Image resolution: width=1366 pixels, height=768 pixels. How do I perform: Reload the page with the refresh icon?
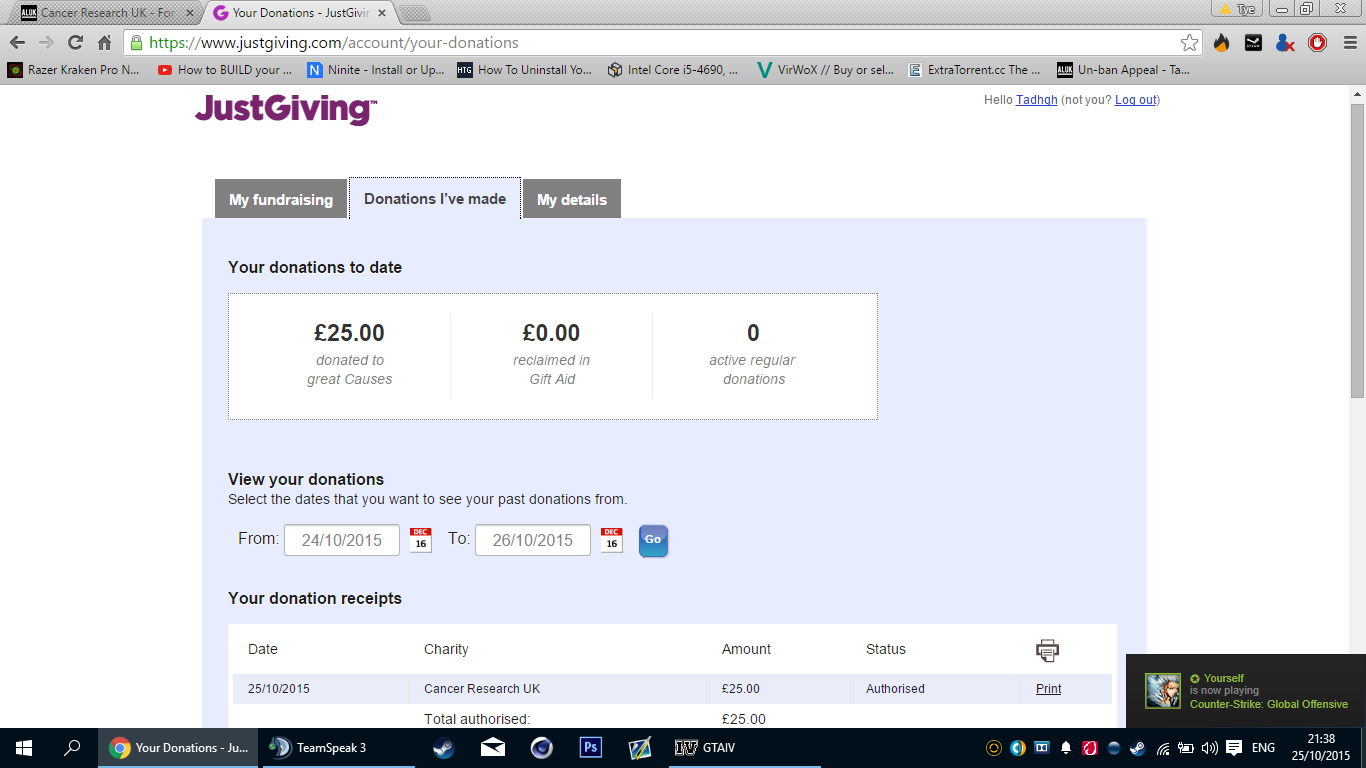pyautogui.click(x=75, y=43)
